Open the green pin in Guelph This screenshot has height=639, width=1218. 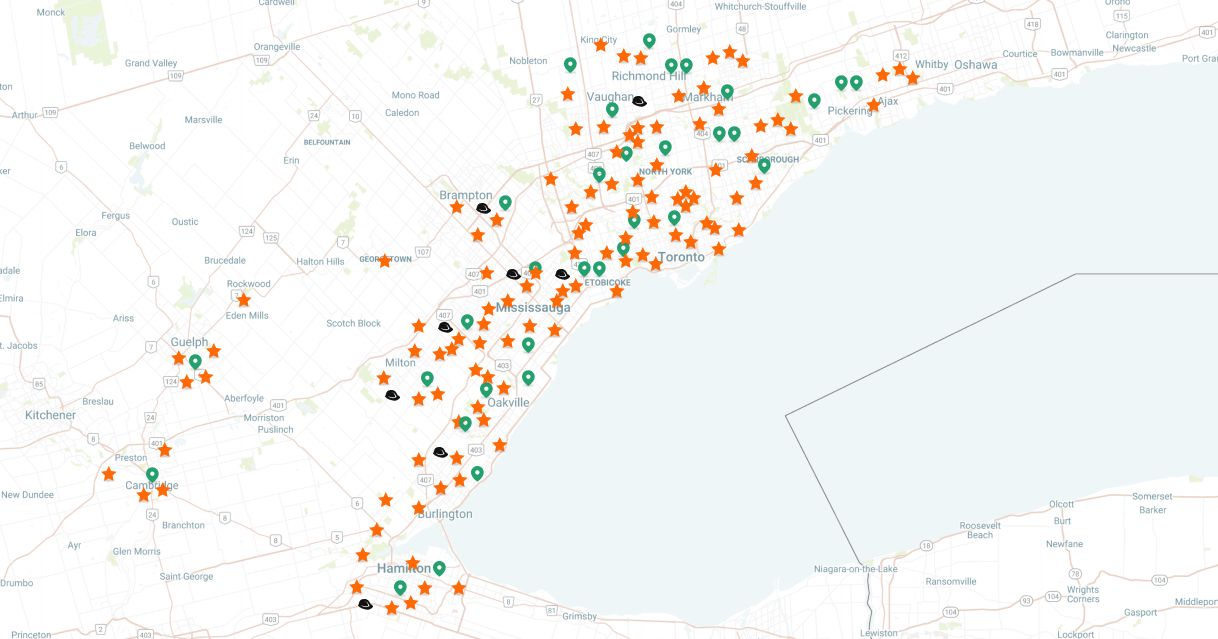(x=195, y=361)
